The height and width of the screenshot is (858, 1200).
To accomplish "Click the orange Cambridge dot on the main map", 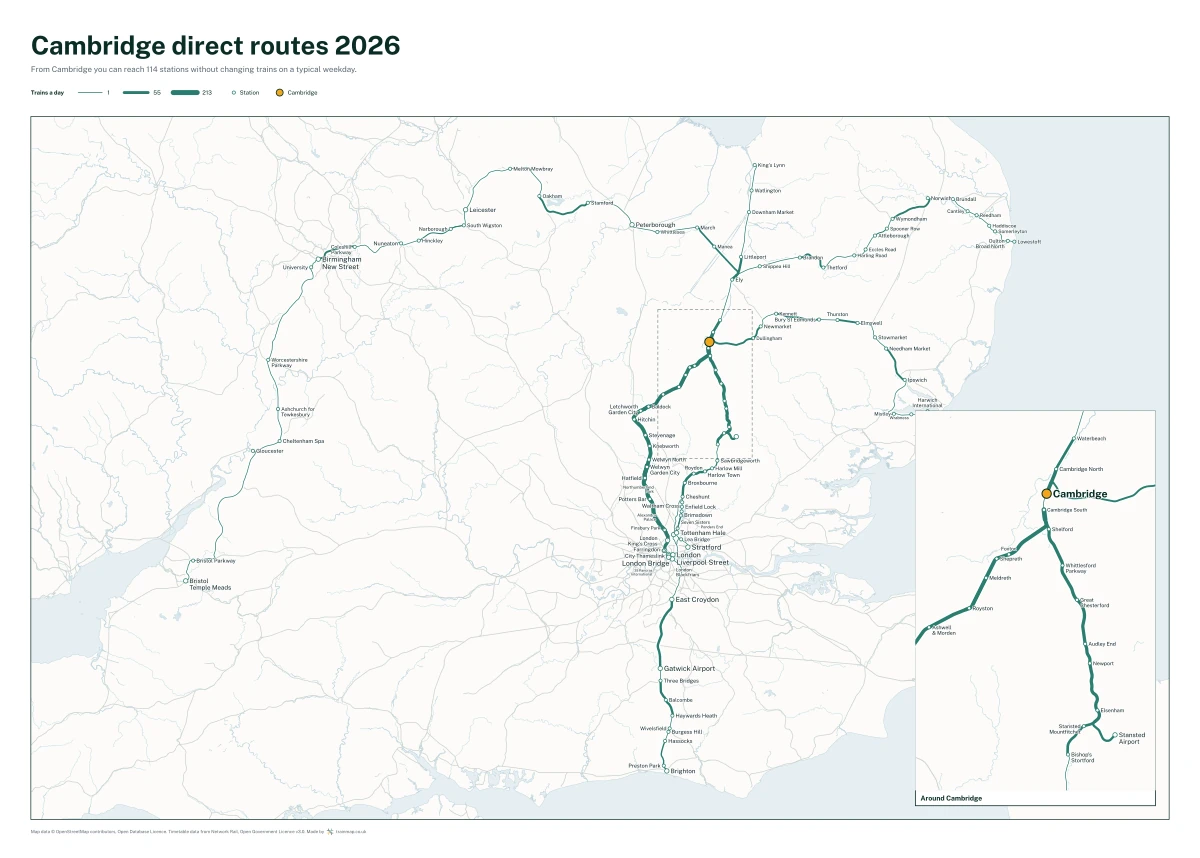I will pyautogui.click(x=709, y=342).
